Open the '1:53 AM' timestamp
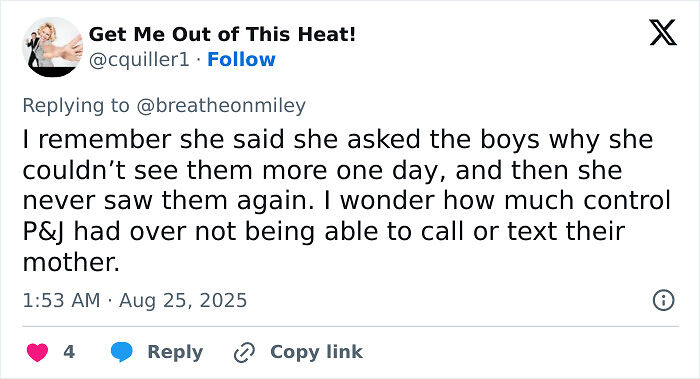700x379 pixels. (x=61, y=300)
